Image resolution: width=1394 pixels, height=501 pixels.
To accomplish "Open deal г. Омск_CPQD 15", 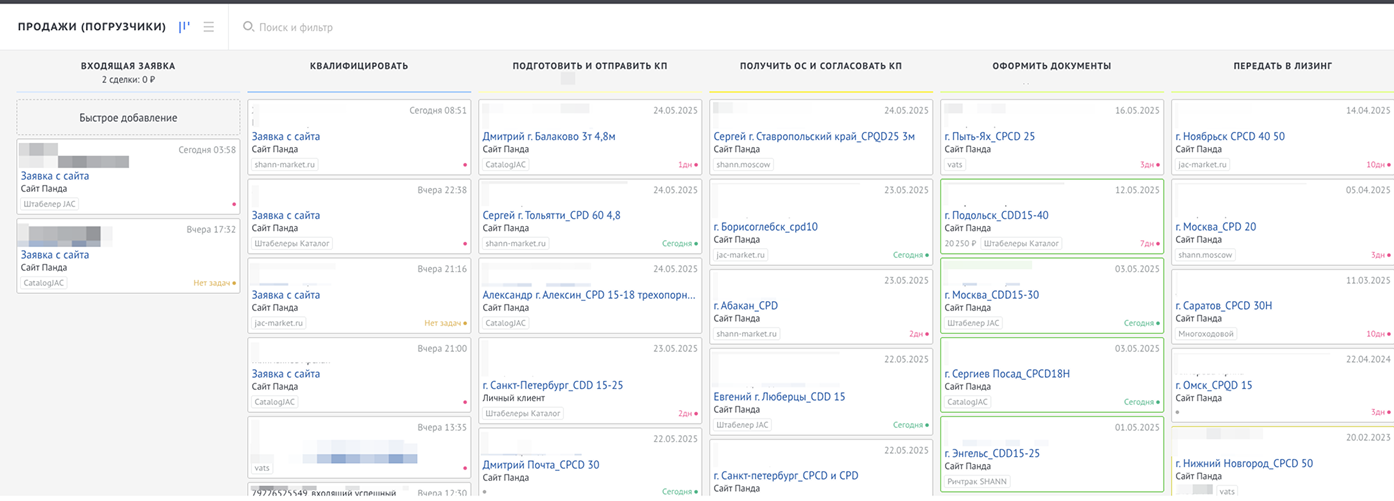I will 1213,385.
